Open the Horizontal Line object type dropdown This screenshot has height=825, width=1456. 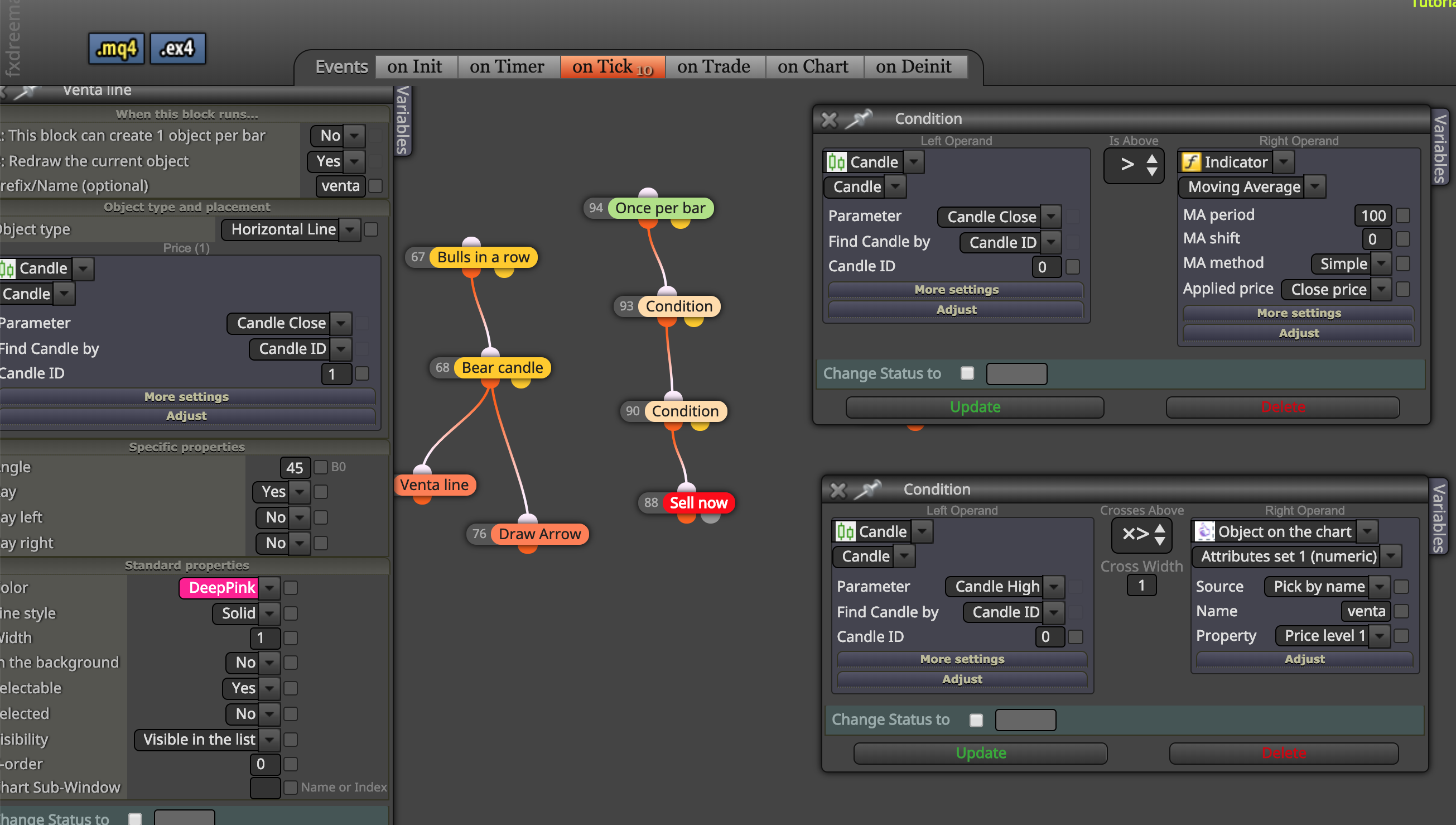(x=350, y=229)
